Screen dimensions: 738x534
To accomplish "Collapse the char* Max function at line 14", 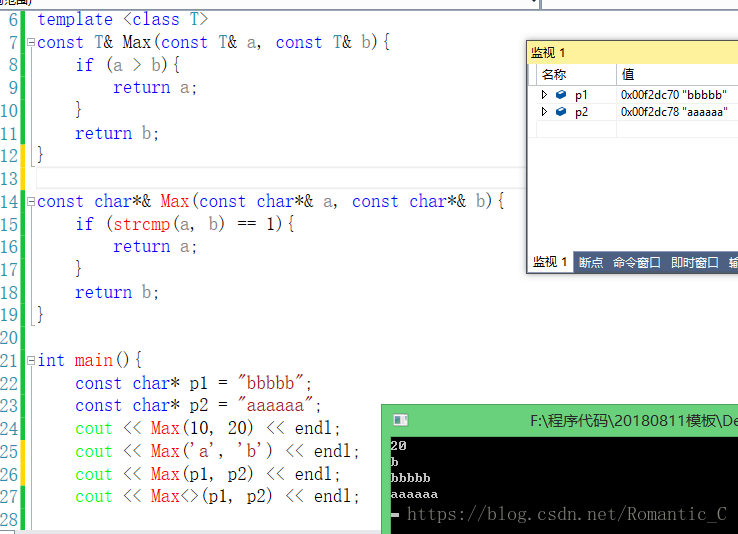I will tap(31, 201).
